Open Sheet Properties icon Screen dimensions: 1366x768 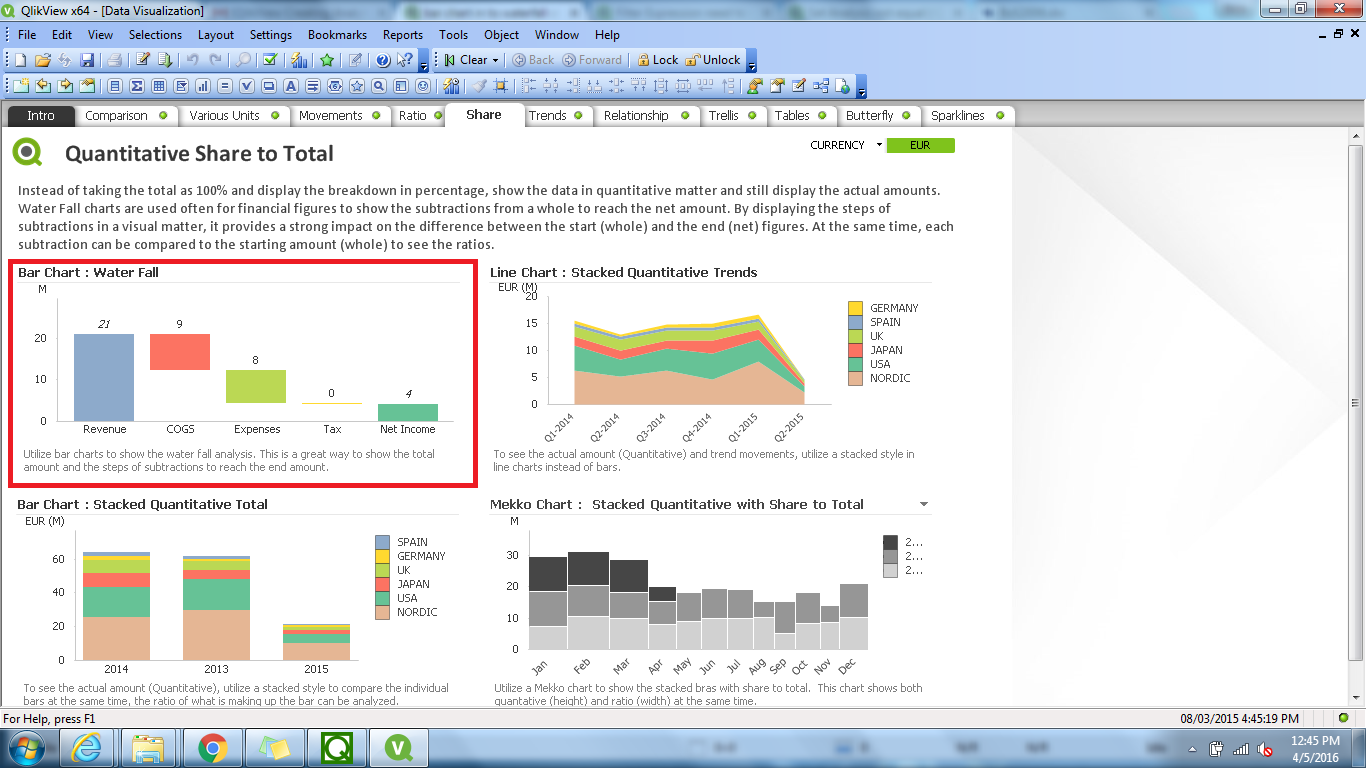(x=87, y=86)
